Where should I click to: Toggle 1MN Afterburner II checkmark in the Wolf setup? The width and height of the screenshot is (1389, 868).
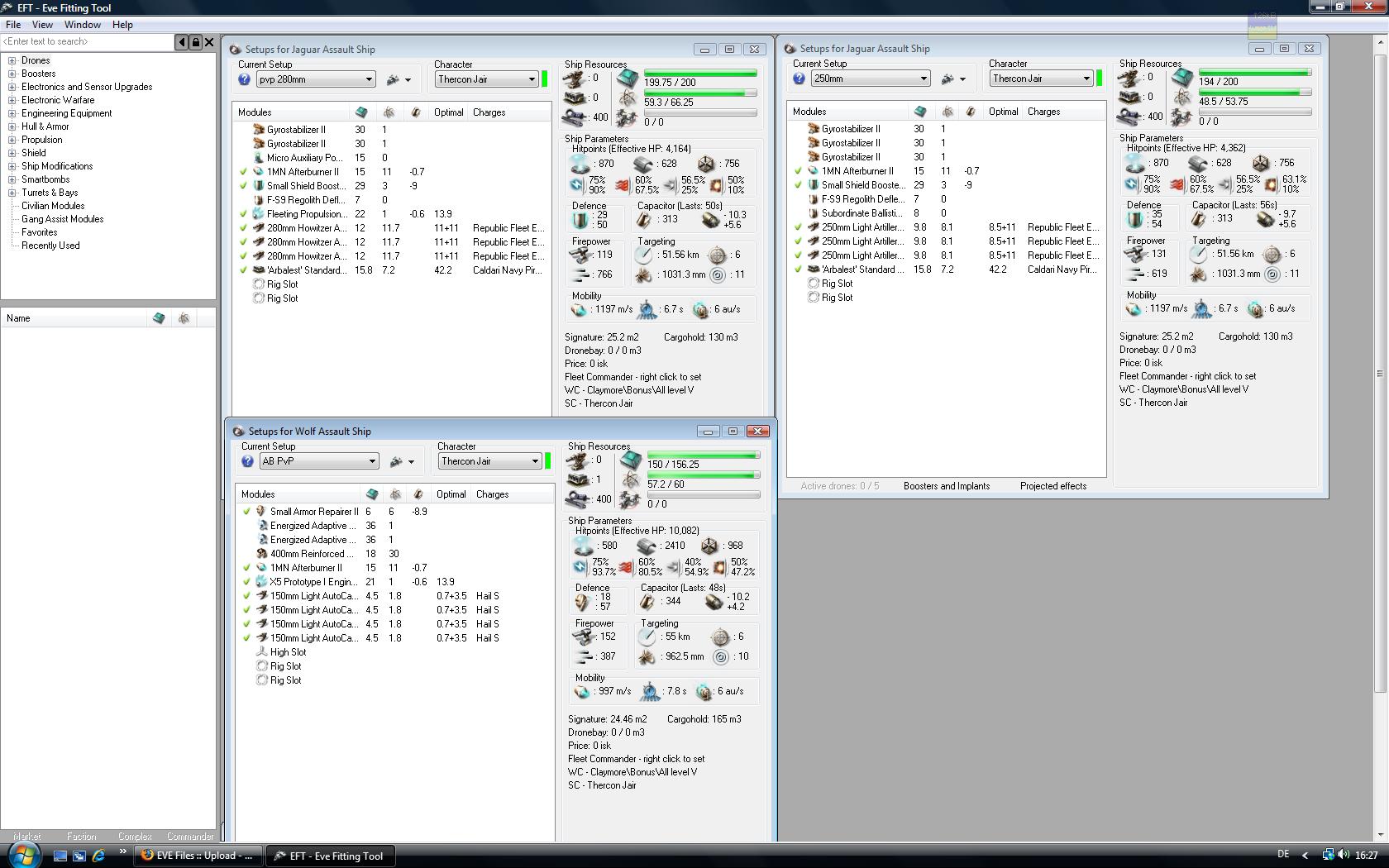[247, 568]
